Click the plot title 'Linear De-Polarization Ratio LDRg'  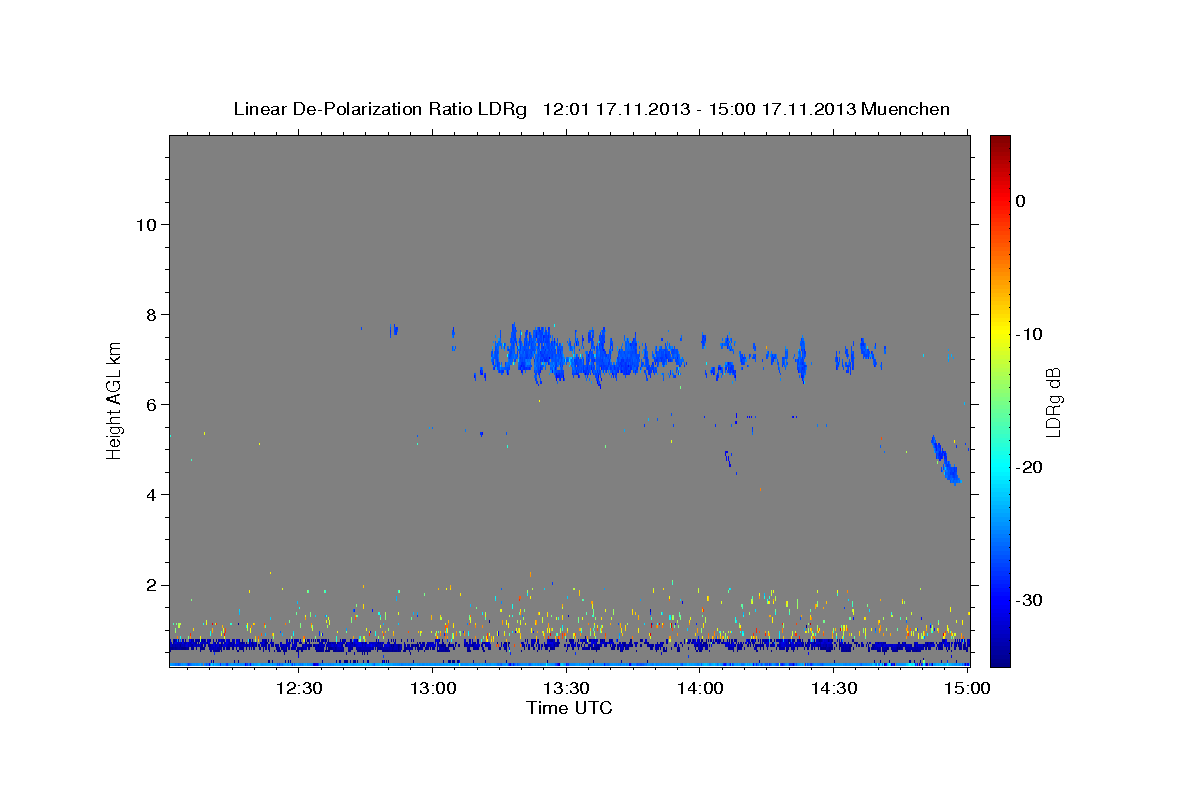380,109
